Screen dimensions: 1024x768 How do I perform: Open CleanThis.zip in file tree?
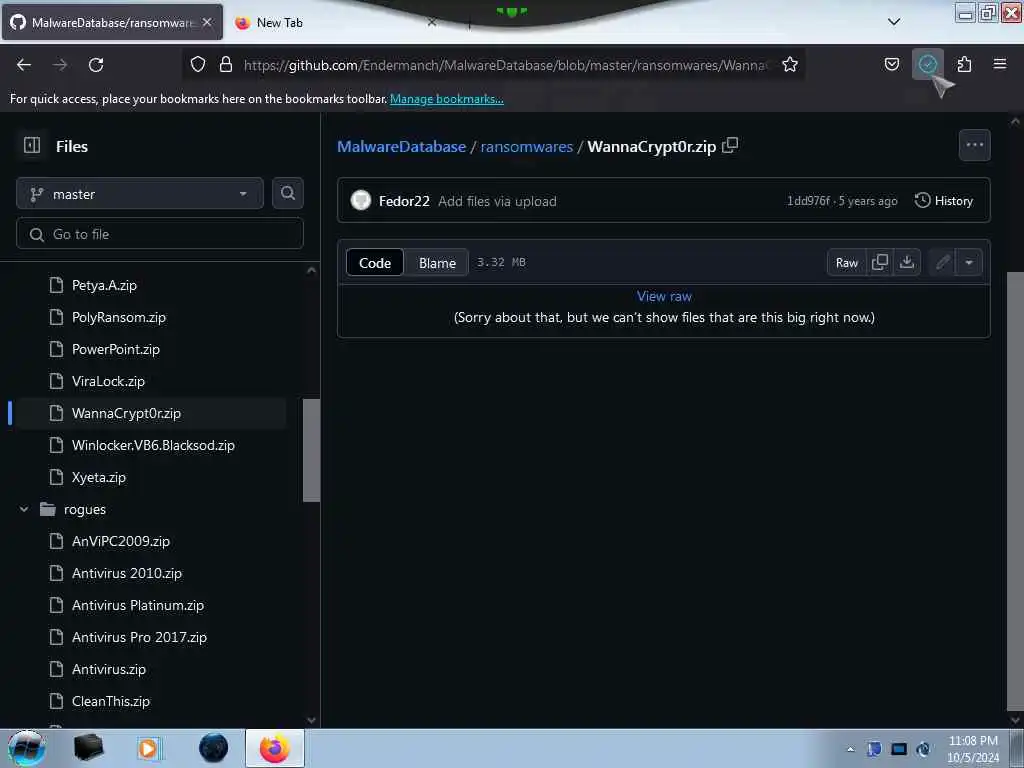111,701
